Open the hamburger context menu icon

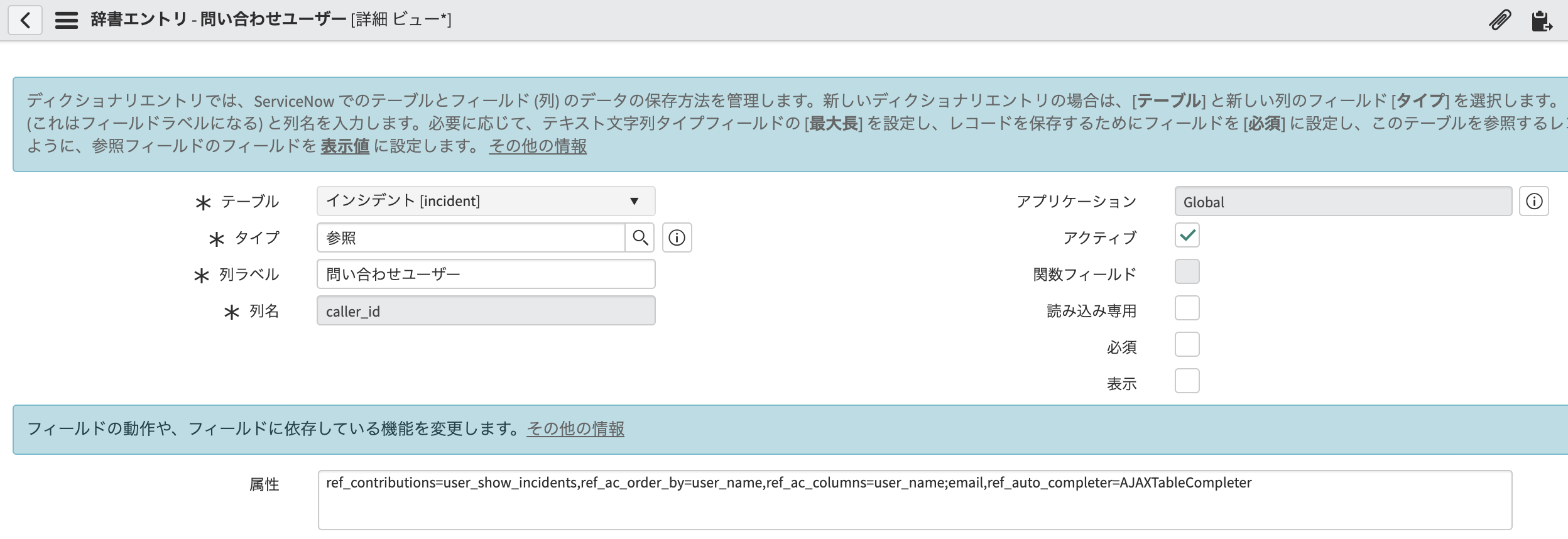[x=67, y=20]
